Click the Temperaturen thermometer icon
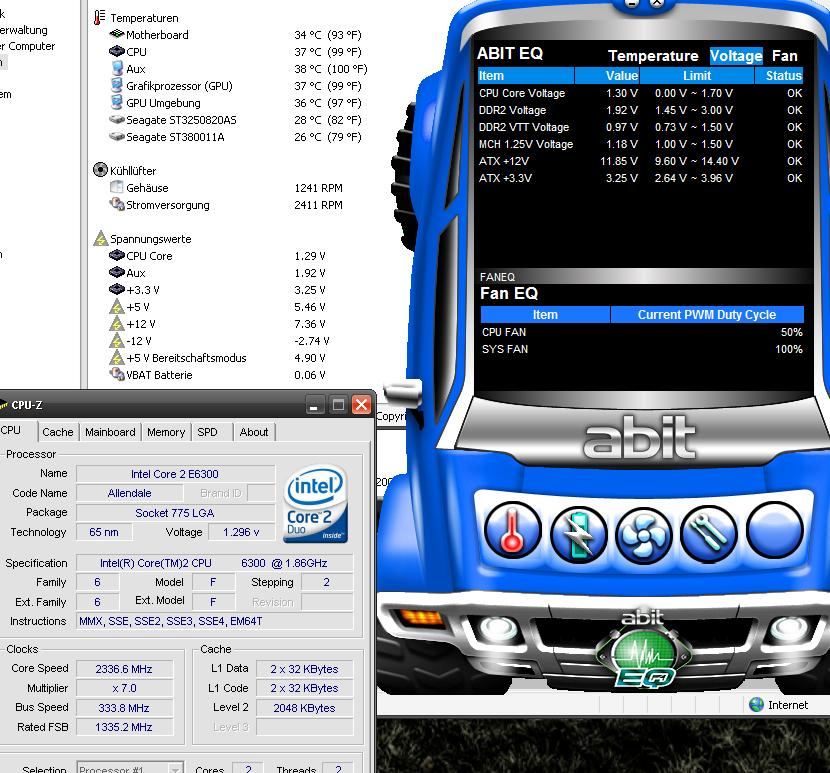This screenshot has width=830, height=773. (99, 17)
